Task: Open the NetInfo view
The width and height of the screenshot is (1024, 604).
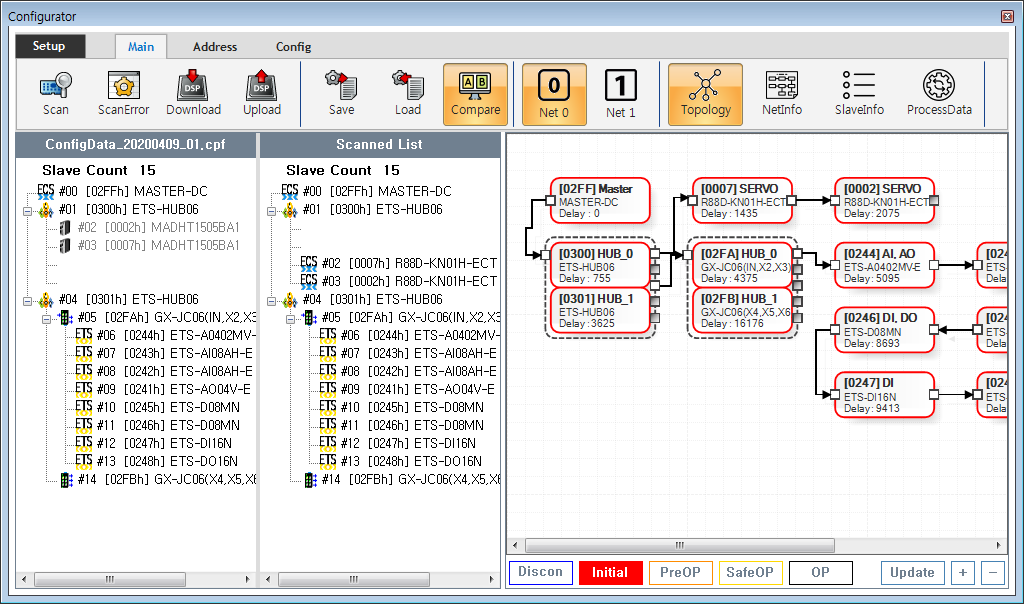Action: pos(781,93)
